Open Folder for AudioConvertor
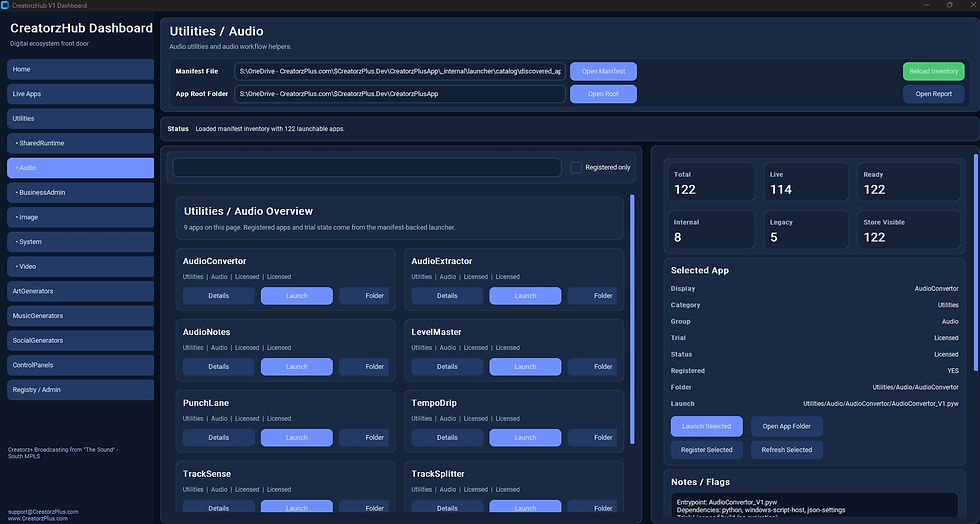The image size is (980, 524). (365, 296)
